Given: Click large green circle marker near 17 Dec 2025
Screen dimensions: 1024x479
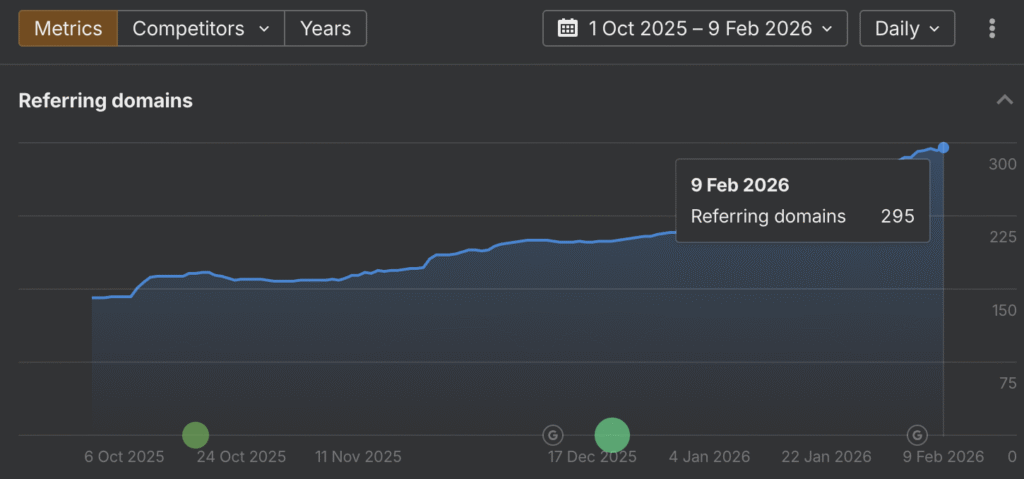Looking at the screenshot, I should 612,435.
